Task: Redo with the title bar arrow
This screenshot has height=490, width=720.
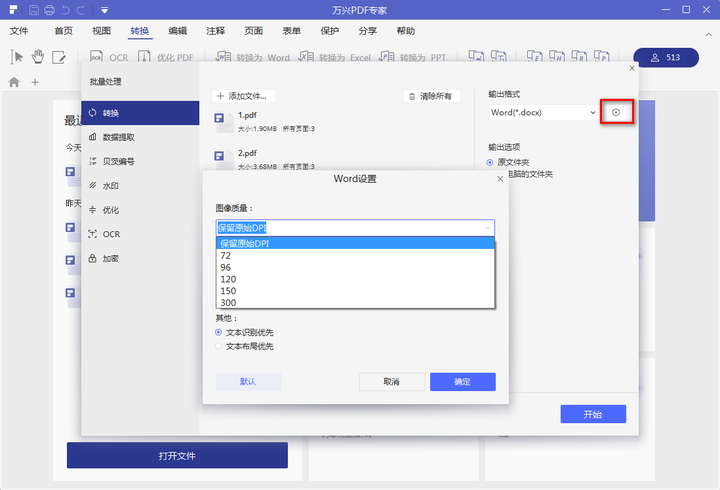Action: tap(80, 10)
